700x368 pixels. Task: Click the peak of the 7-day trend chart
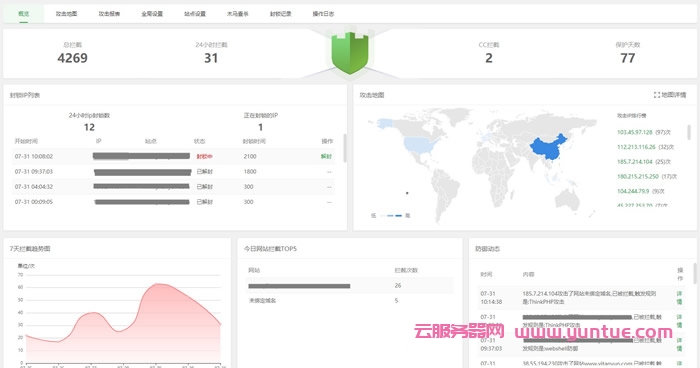[156, 284]
